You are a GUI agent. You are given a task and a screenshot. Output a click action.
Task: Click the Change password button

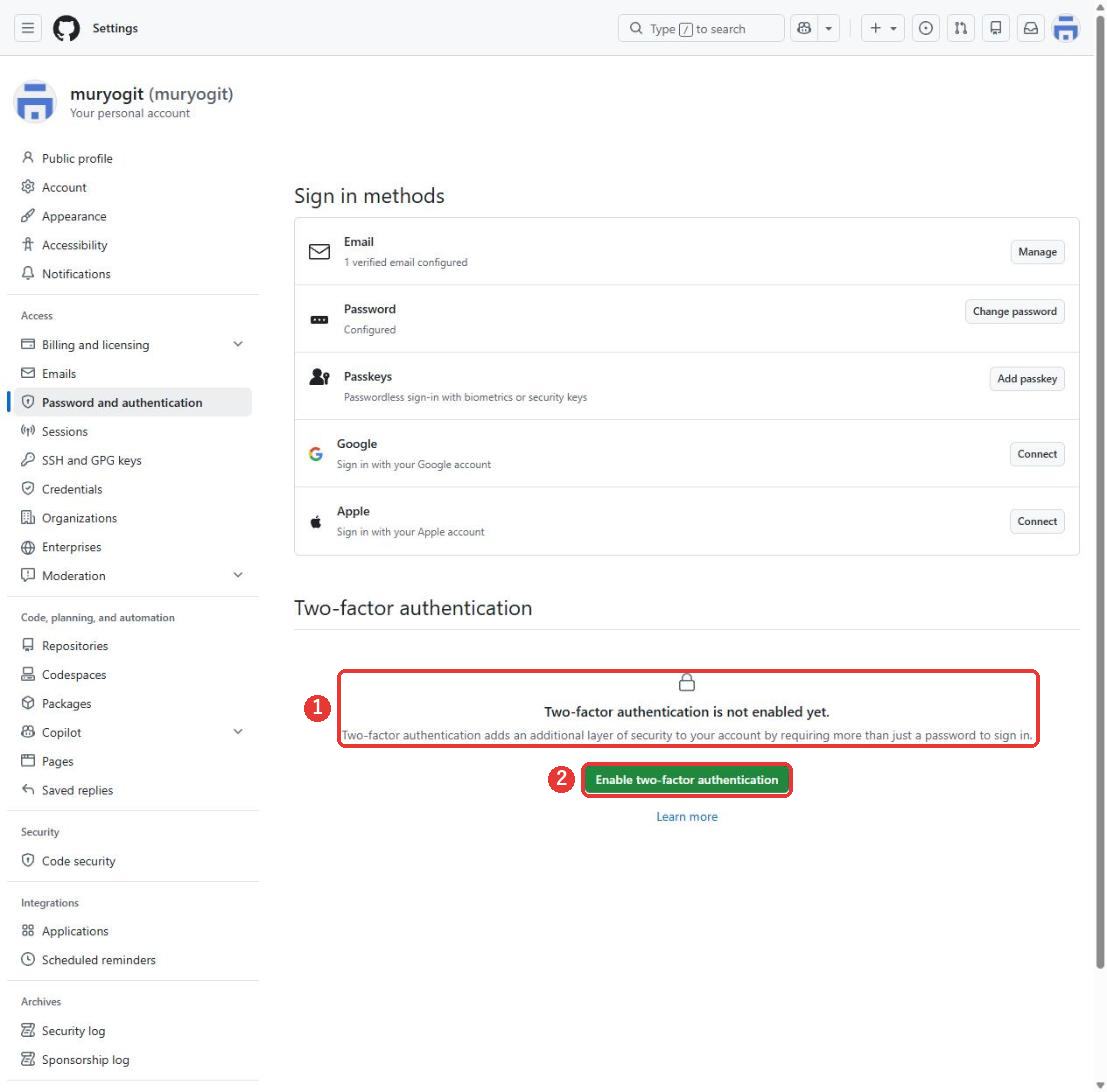pyautogui.click(x=1015, y=311)
